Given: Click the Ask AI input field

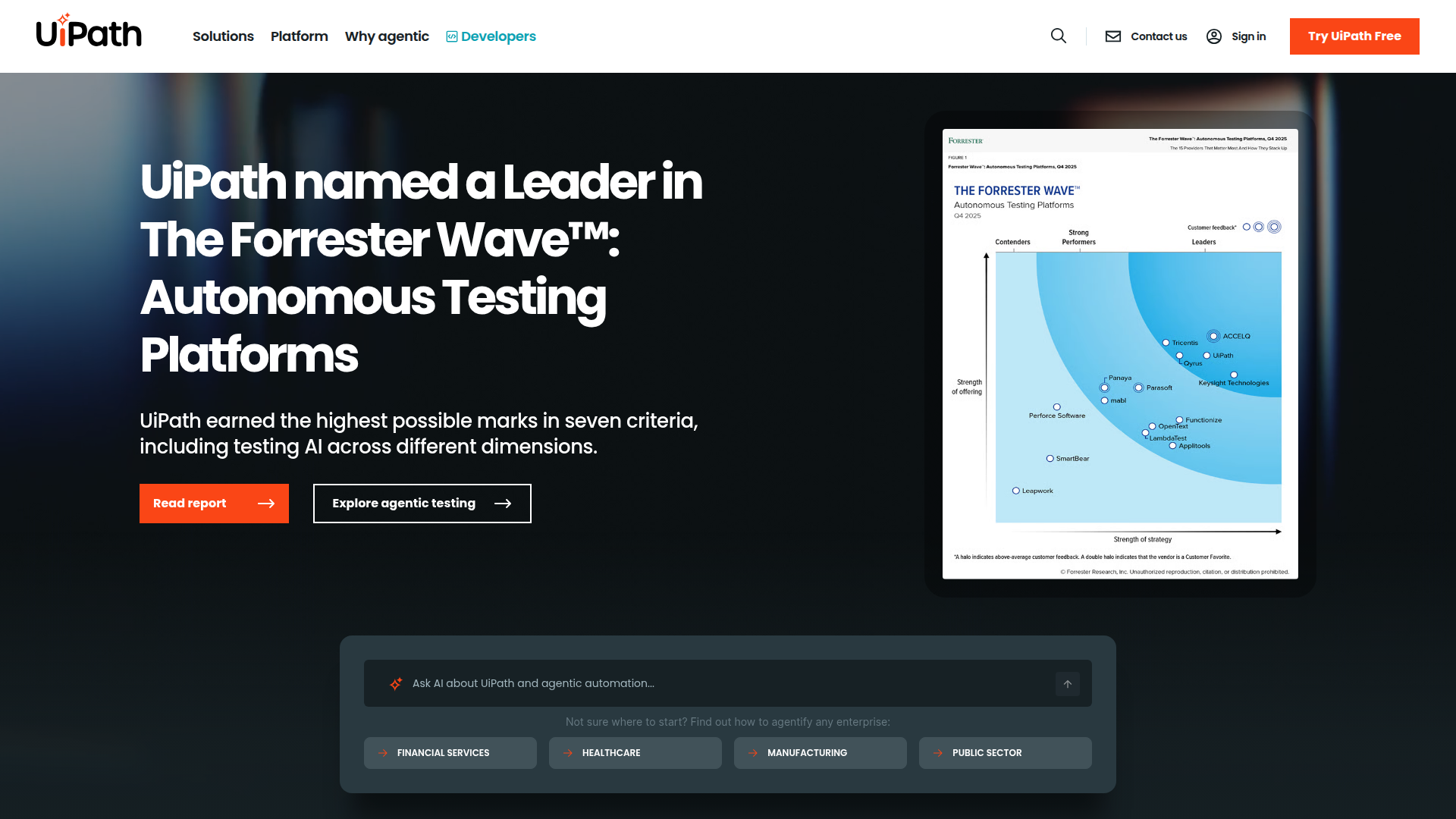Looking at the screenshot, I should click(682, 682).
